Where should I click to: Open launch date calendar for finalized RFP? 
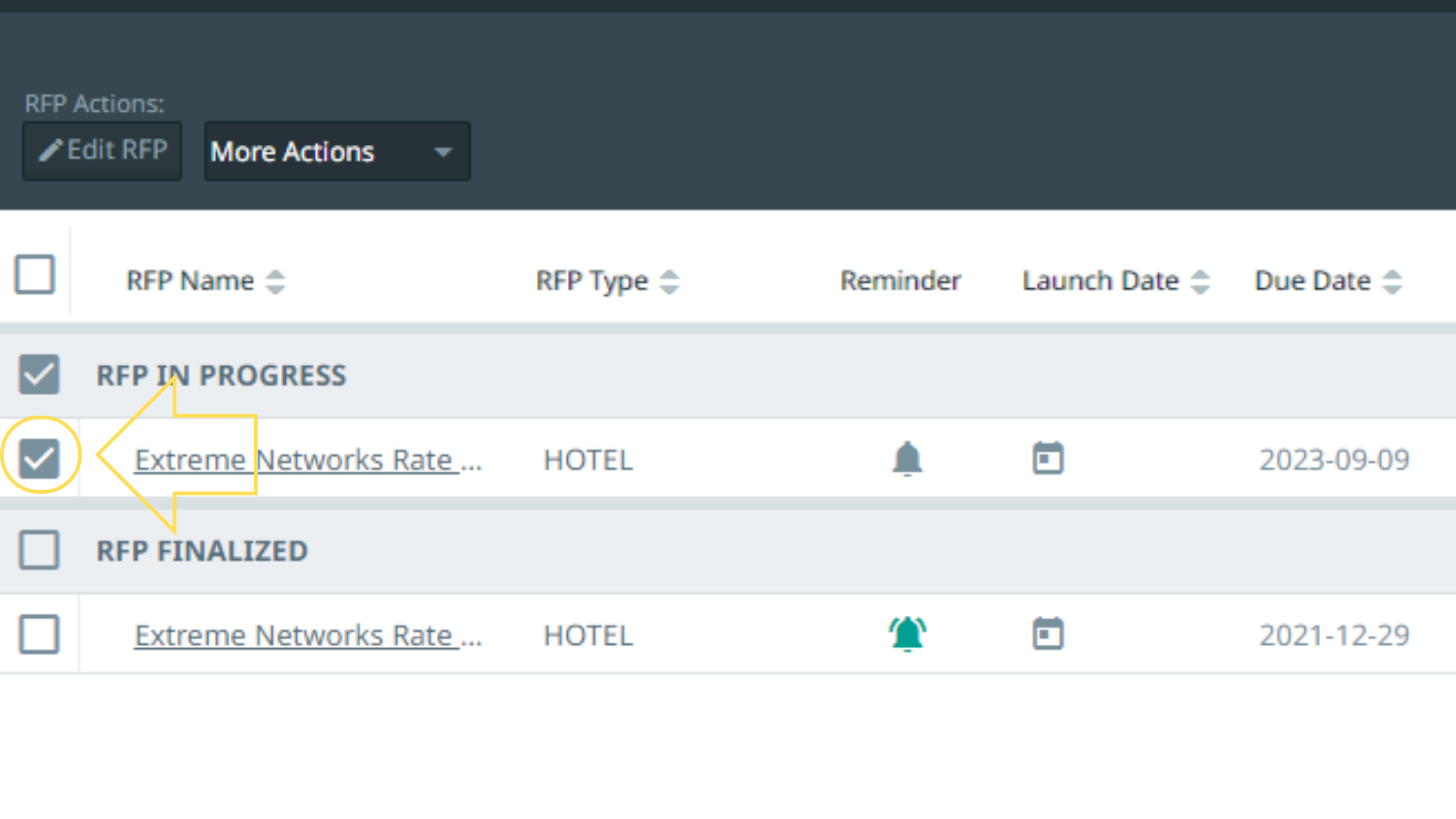[1048, 634]
